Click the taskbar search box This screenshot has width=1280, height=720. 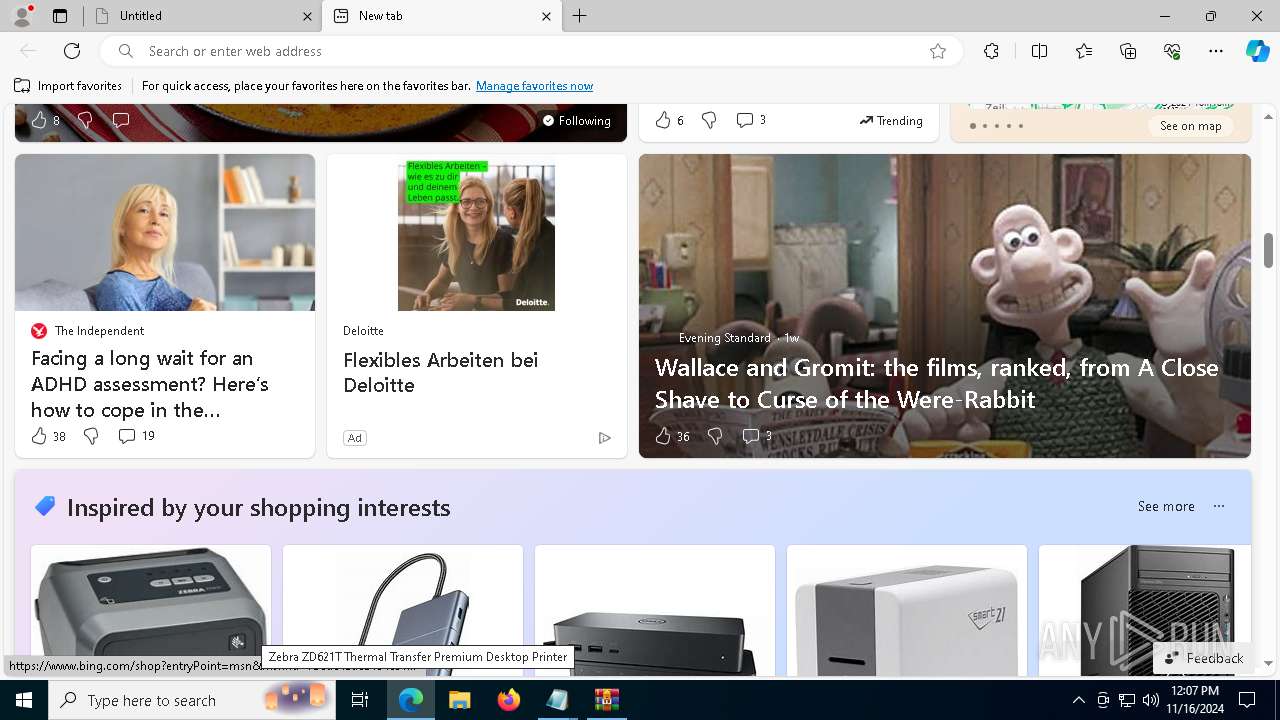coord(191,700)
